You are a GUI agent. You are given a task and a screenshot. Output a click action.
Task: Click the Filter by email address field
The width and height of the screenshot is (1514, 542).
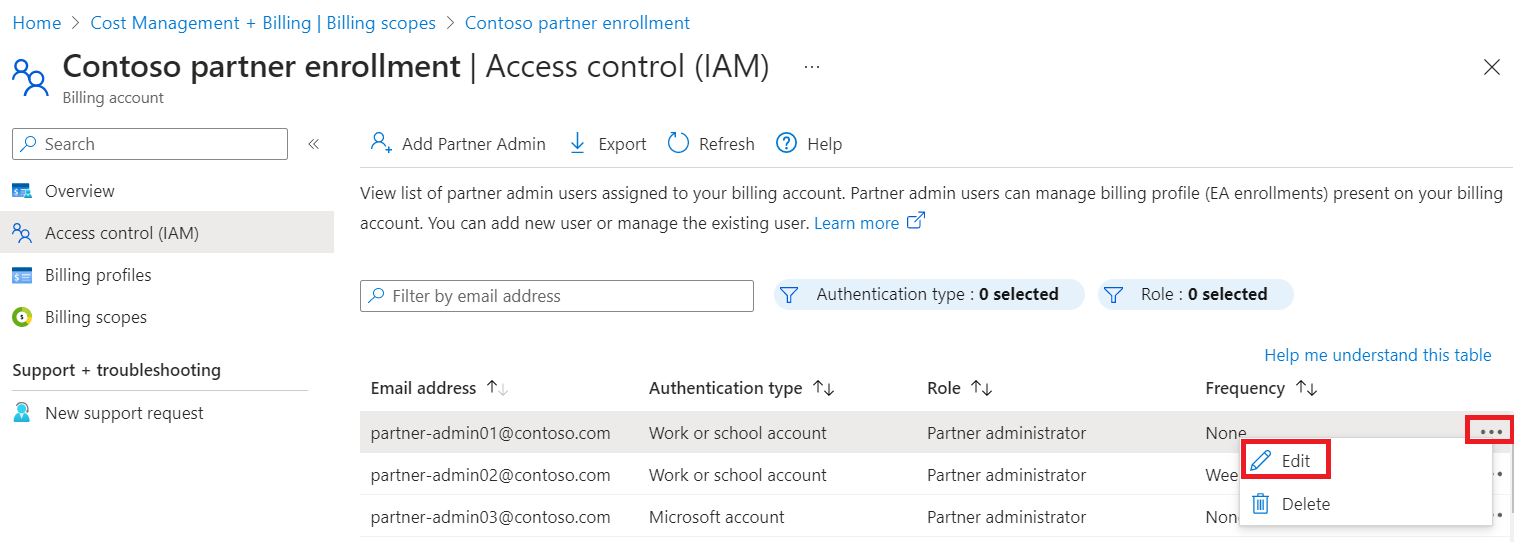coord(556,296)
